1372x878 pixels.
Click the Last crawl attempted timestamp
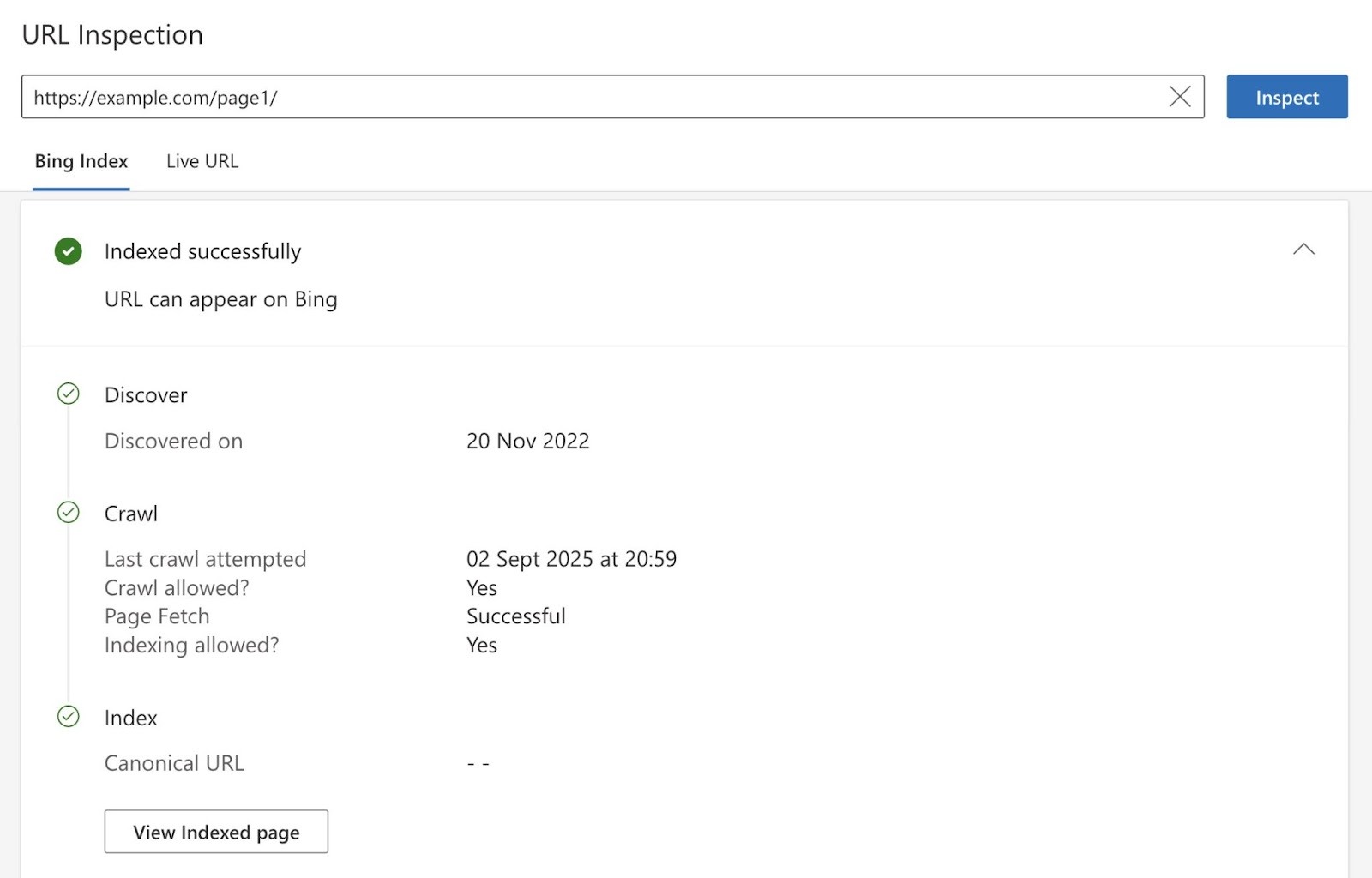(571, 558)
